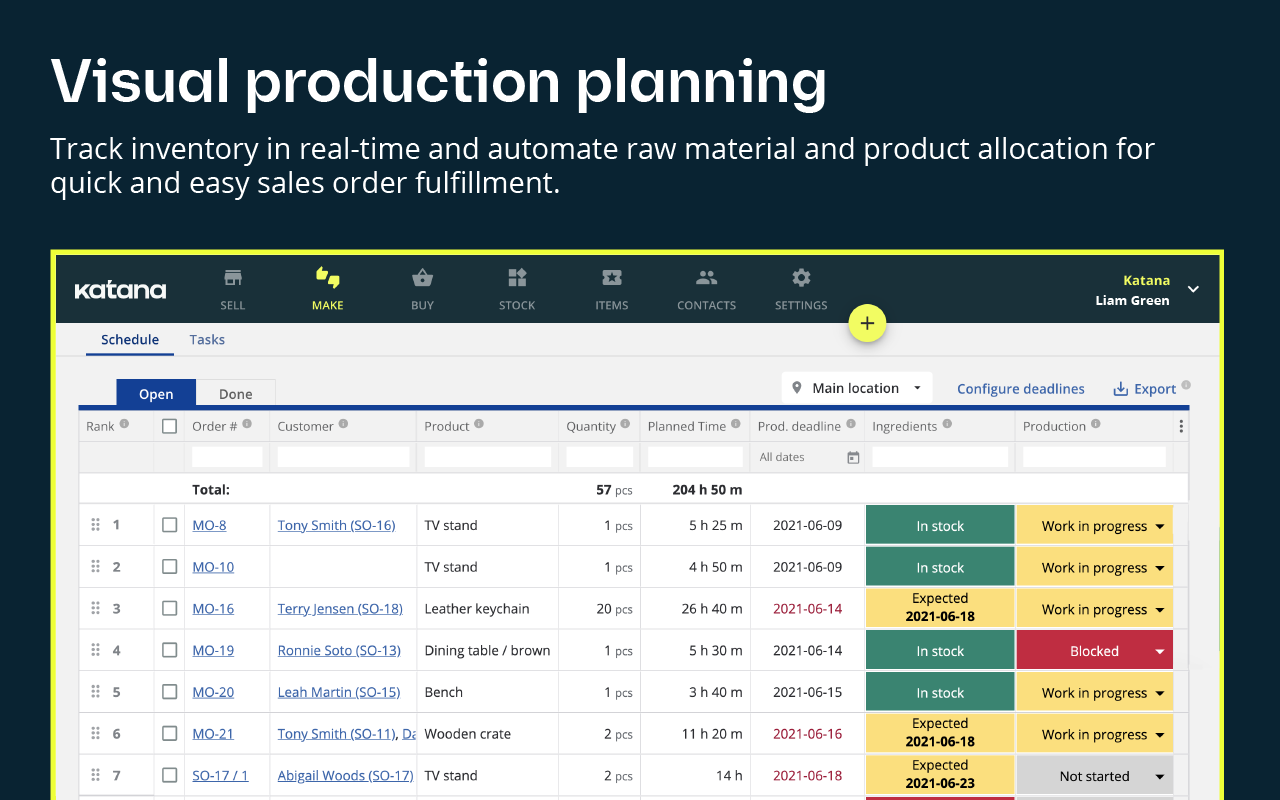Open Settings gear icon
This screenshot has height=800, width=1280.
pos(801,278)
